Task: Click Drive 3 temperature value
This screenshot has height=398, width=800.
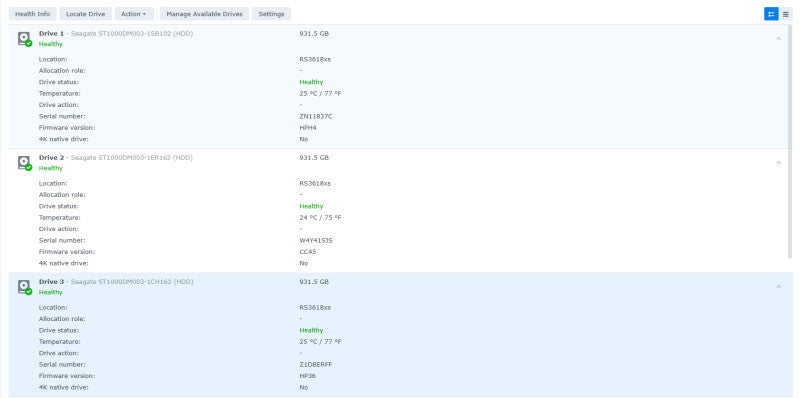Action: click(x=320, y=341)
